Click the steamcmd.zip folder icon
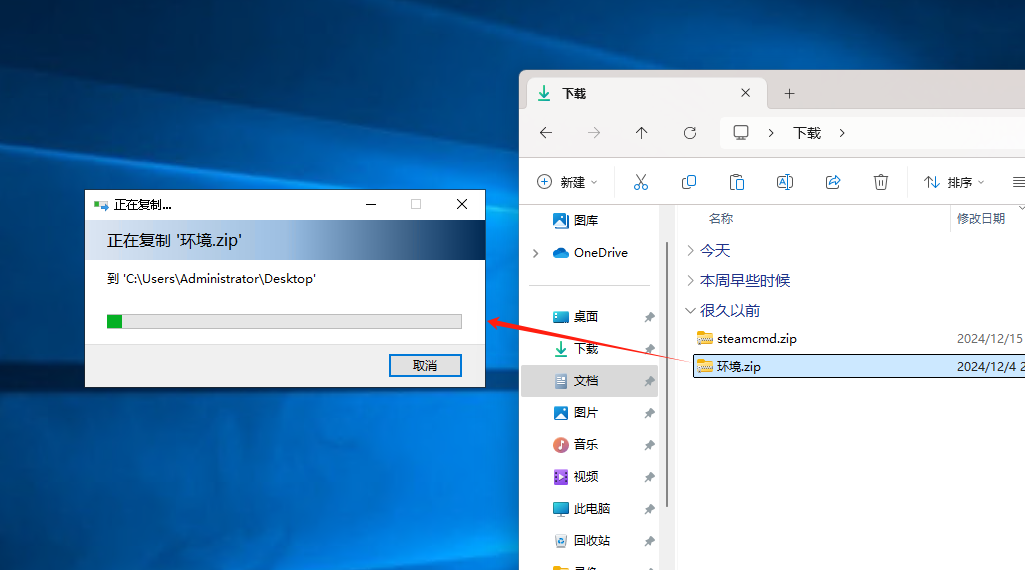Screen dimensions: 1025x570 (705, 338)
